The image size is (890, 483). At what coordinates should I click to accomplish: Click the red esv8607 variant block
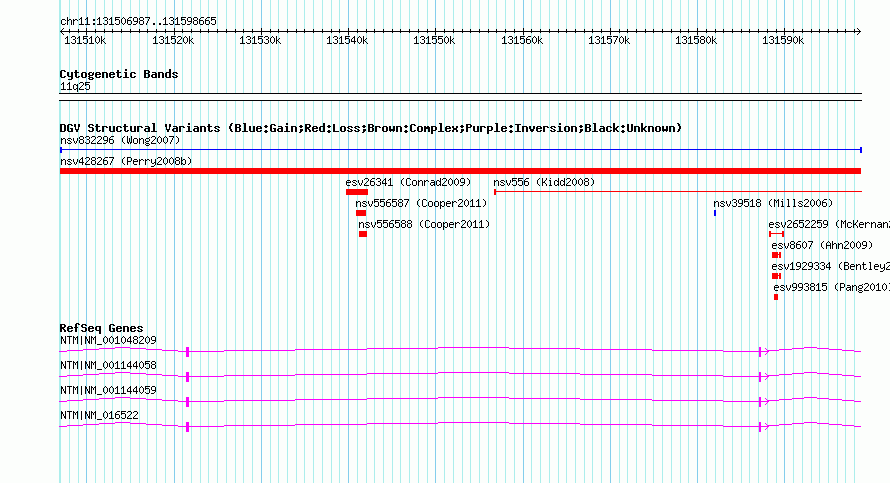pyautogui.click(x=776, y=255)
